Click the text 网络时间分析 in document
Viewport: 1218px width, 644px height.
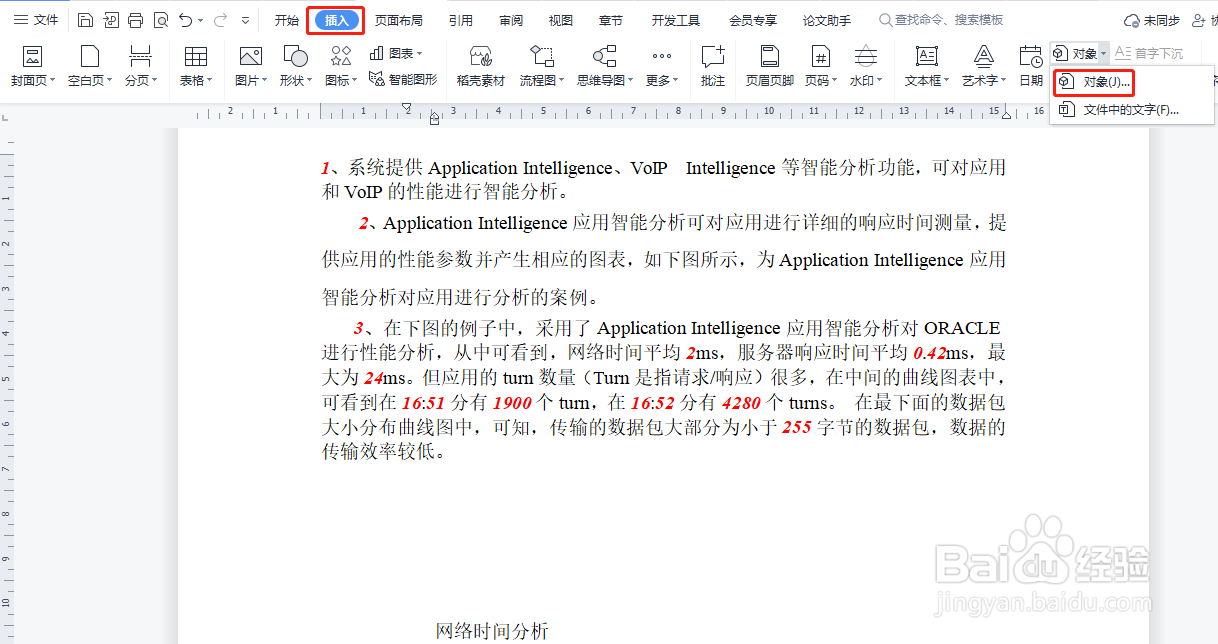(x=492, y=631)
